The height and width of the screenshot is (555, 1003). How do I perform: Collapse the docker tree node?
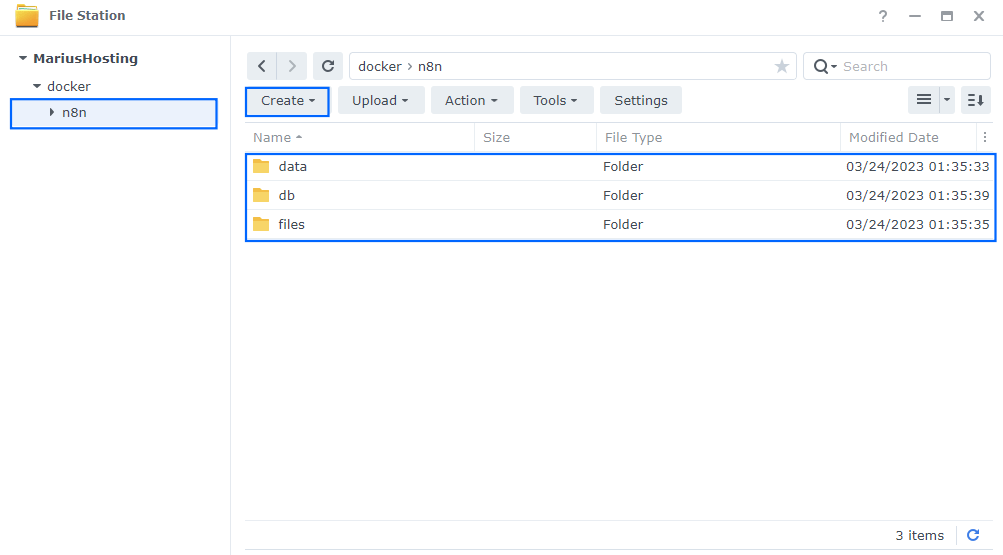point(37,86)
